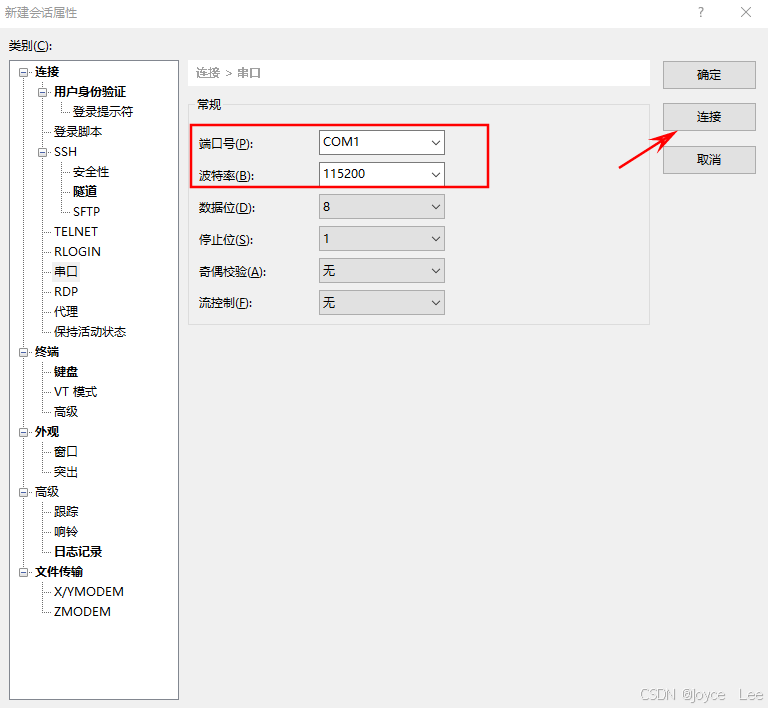
Task: Select 登录脚本 in the tree
Action: [78, 132]
